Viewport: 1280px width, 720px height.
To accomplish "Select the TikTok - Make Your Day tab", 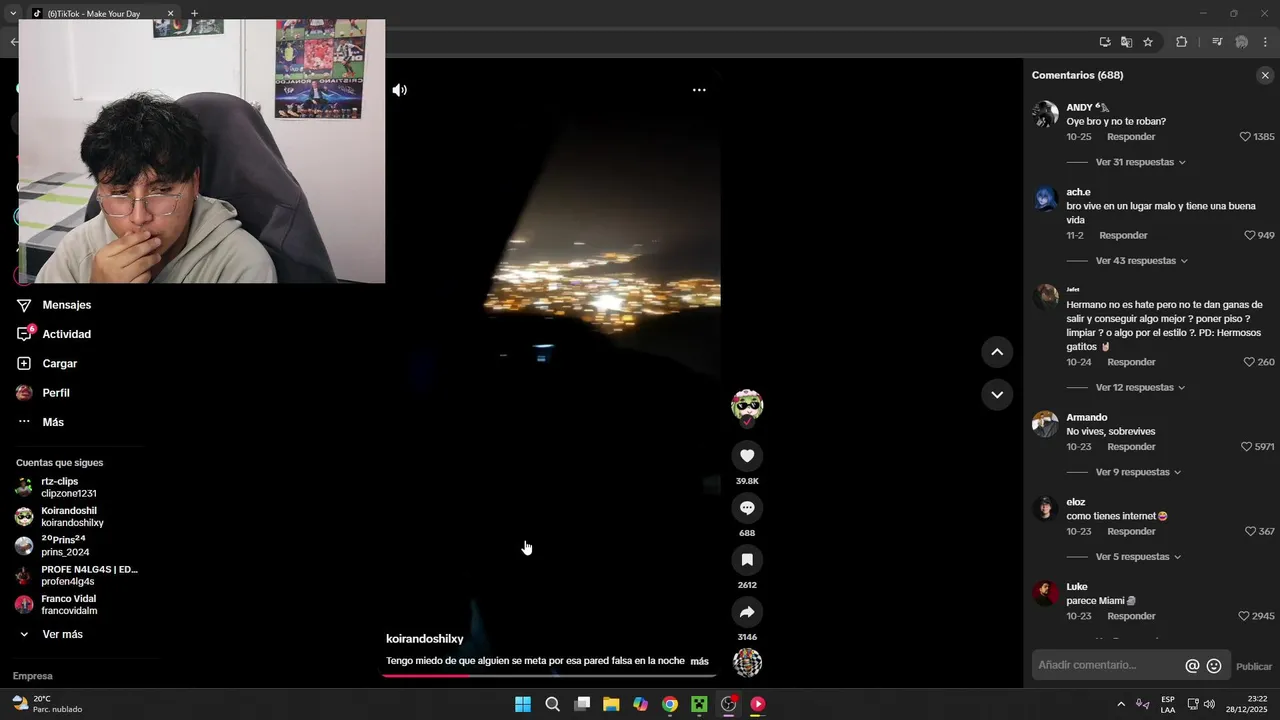I will click(x=102, y=13).
